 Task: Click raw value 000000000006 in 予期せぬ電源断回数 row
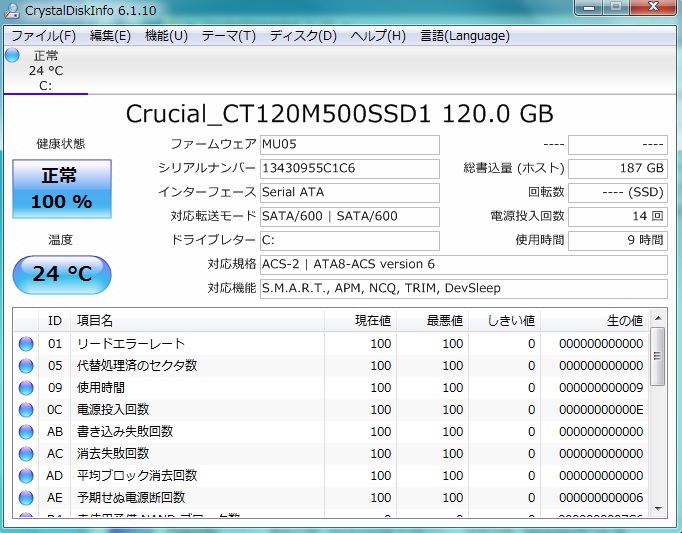pyautogui.click(x=601, y=497)
